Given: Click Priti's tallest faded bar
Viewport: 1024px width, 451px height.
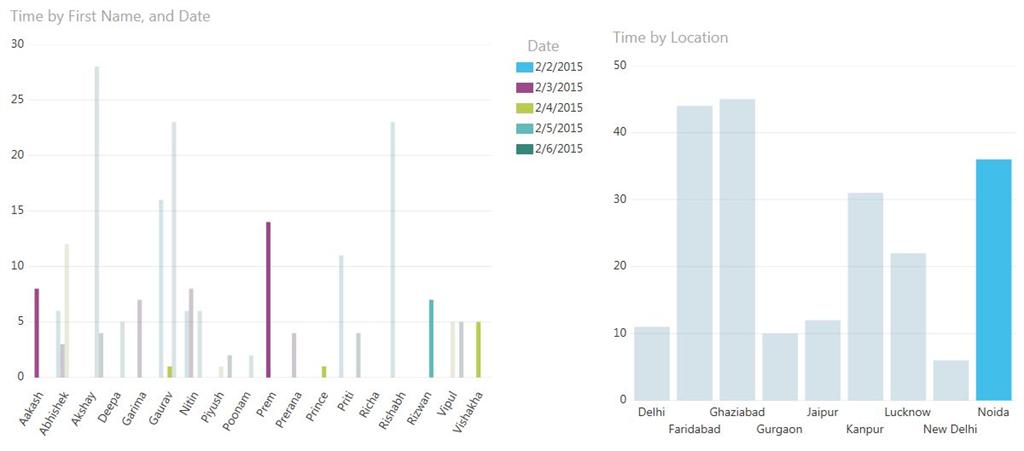Looking at the screenshot, I should (341, 316).
